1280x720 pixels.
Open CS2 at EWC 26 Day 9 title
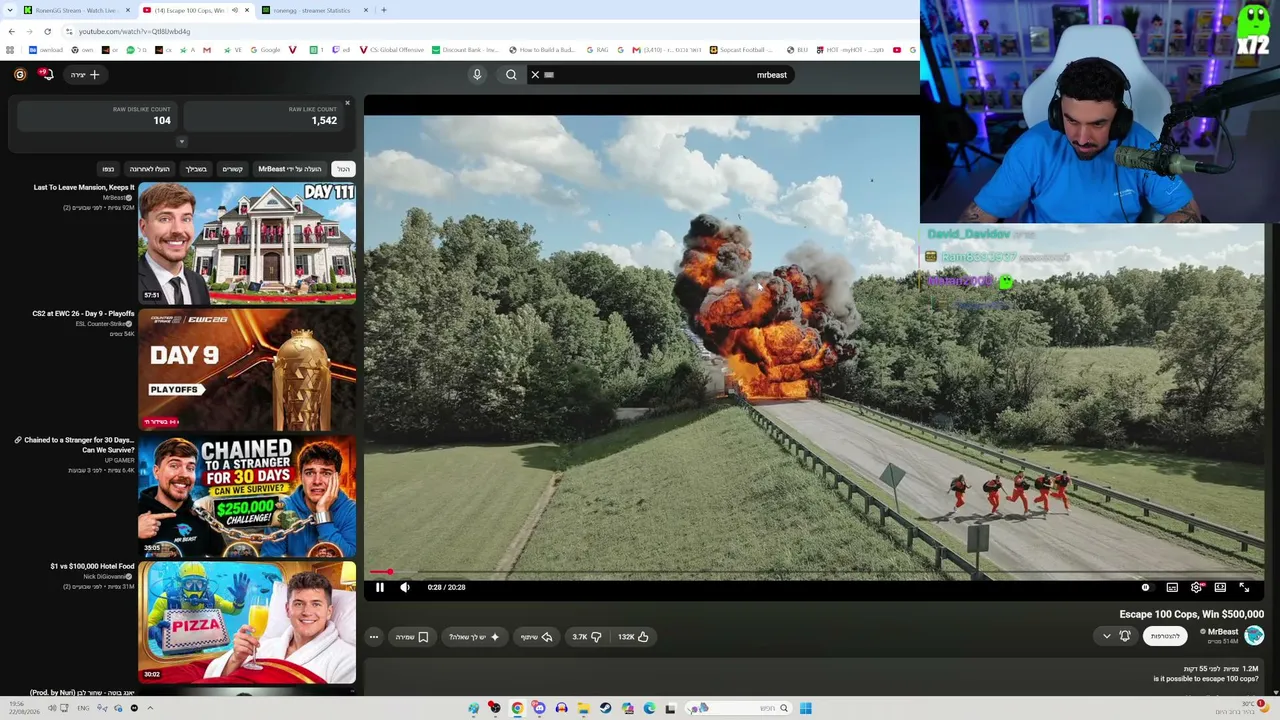point(83,314)
